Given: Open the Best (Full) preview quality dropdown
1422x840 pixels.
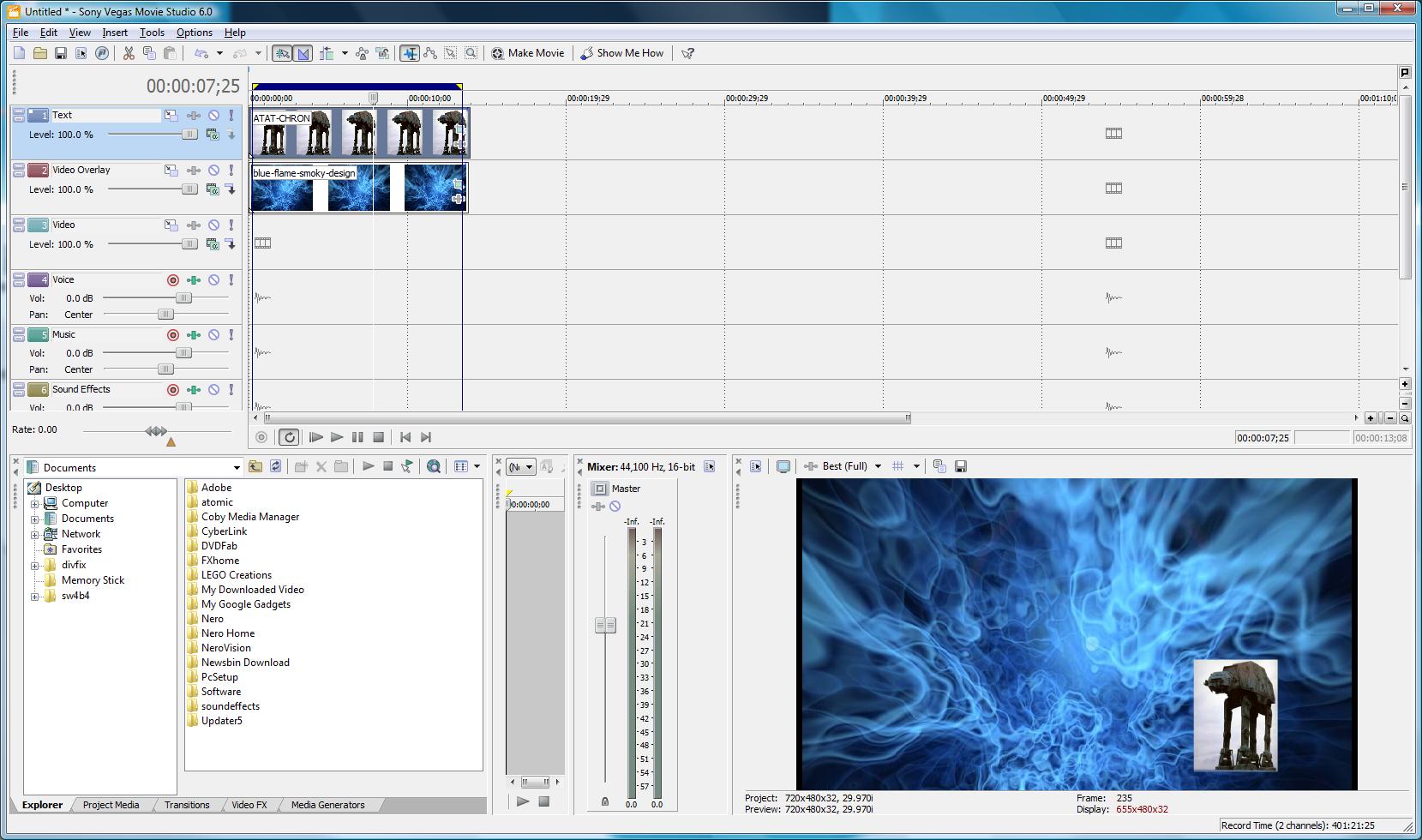Looking at the screenshot, I should (x=877, y=466).
